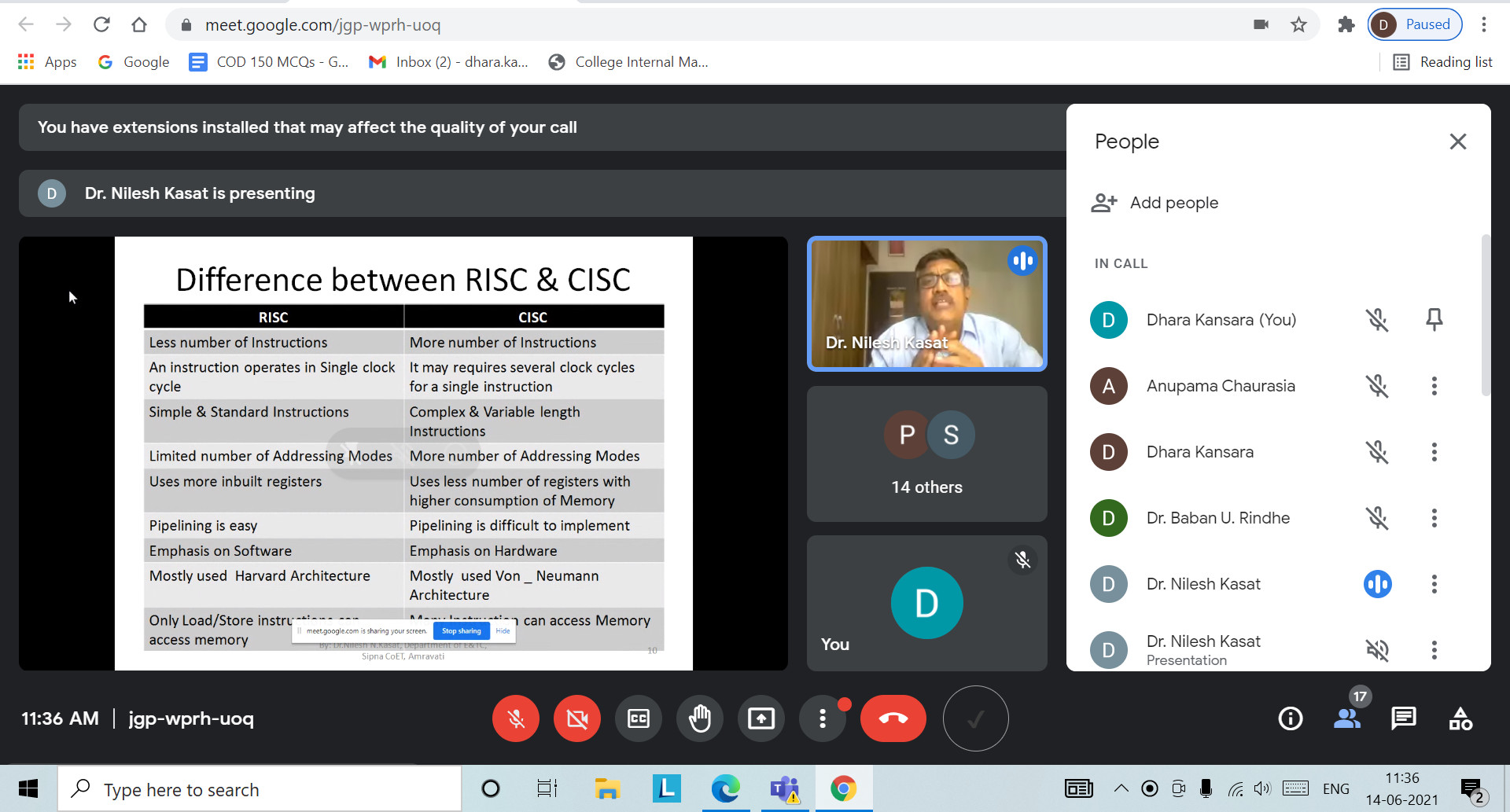The image size is (1510, 812).
Task: Click the Present now screen share icon
Action: [761, 718]
